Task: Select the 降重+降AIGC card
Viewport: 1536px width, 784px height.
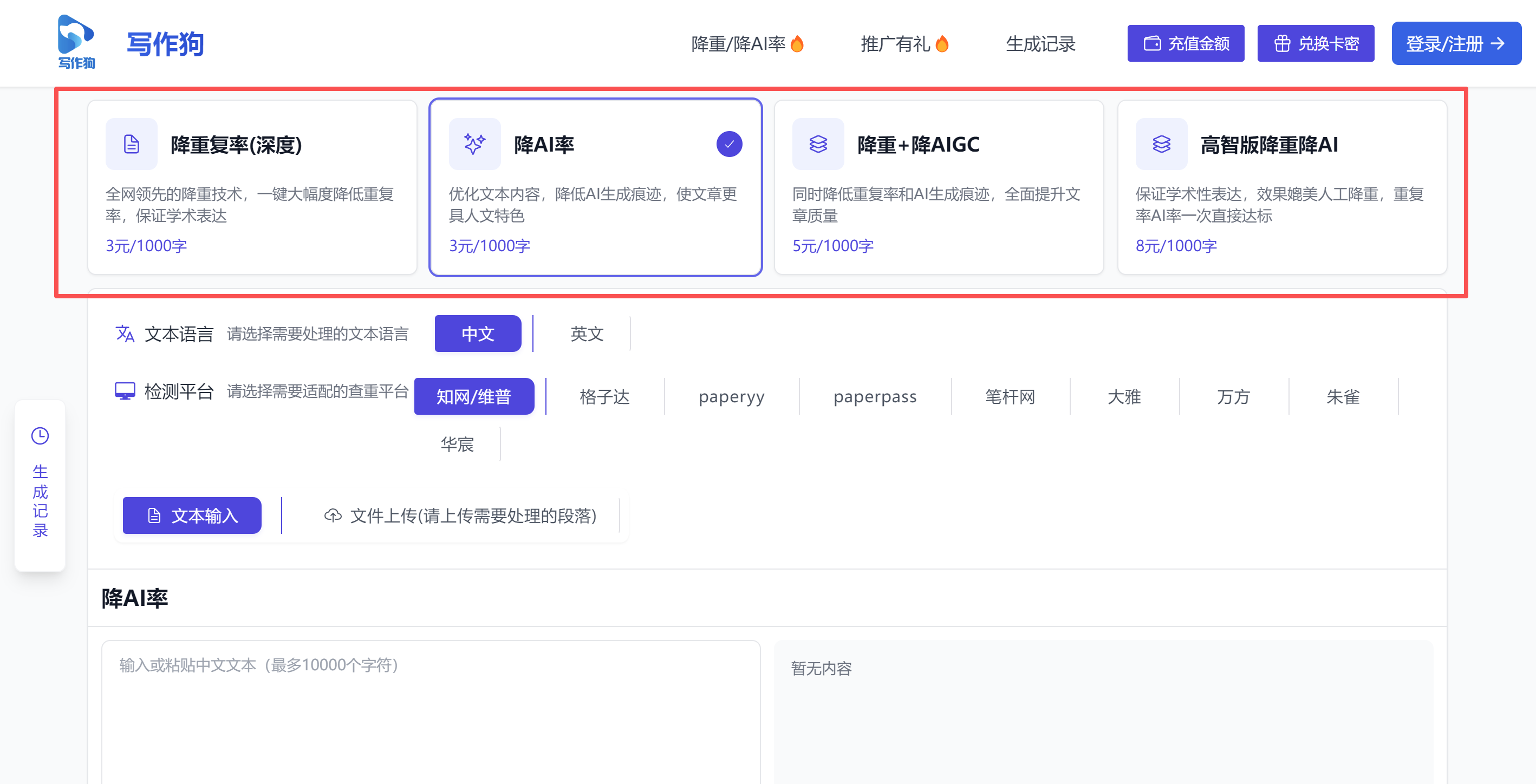Action: (x=939, y=187)
